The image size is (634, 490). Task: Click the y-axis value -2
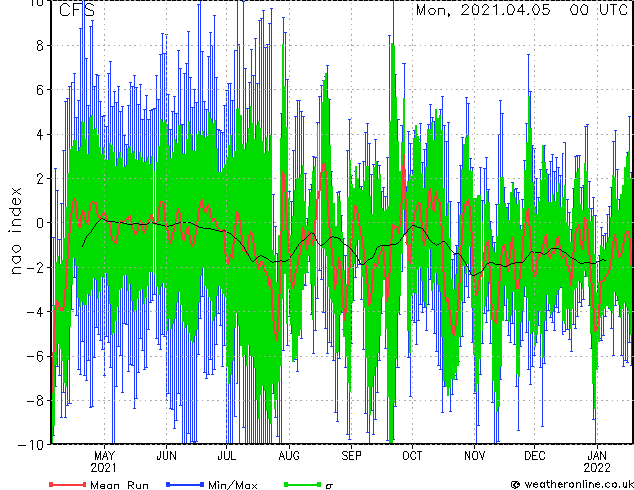[x=35, y=267]
